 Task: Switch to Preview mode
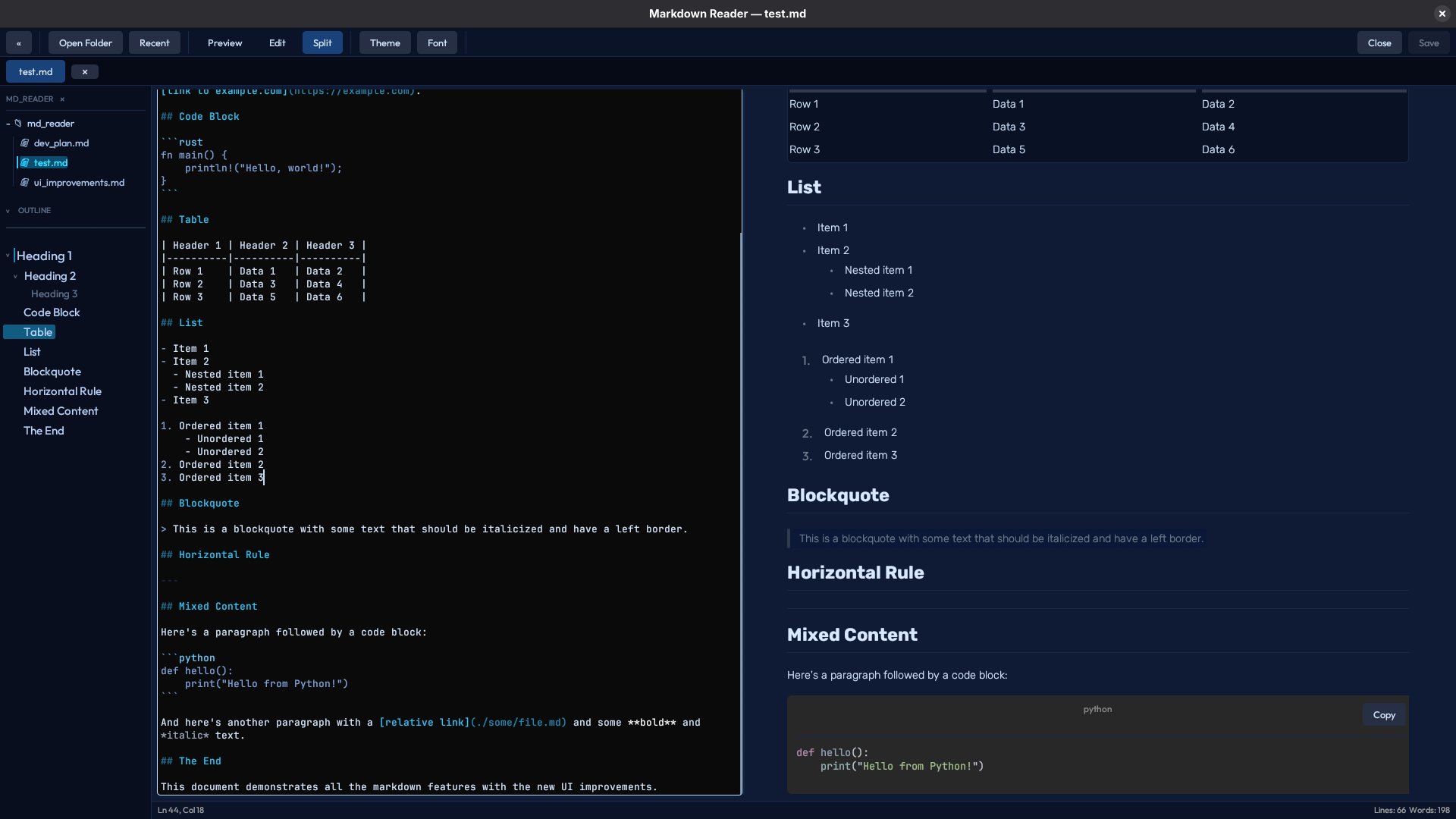[224, 42]
